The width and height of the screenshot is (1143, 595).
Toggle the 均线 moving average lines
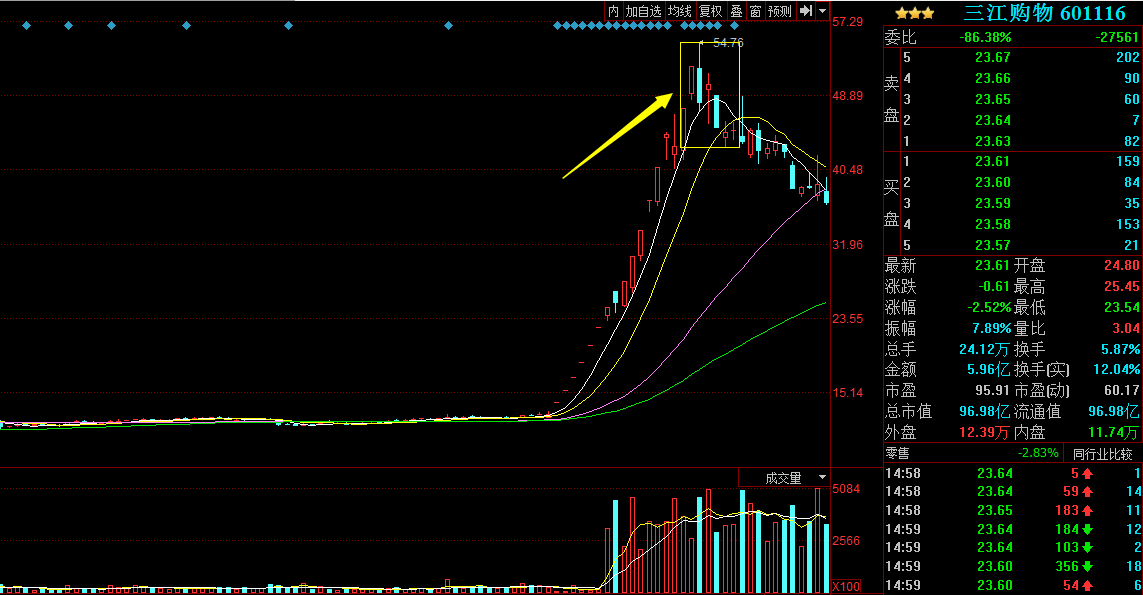(x=680, y=11)
